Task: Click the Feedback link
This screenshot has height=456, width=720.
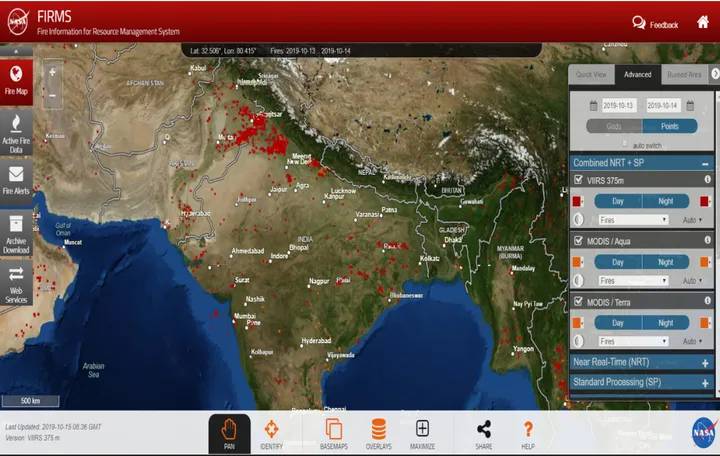Action: point(655,24)
